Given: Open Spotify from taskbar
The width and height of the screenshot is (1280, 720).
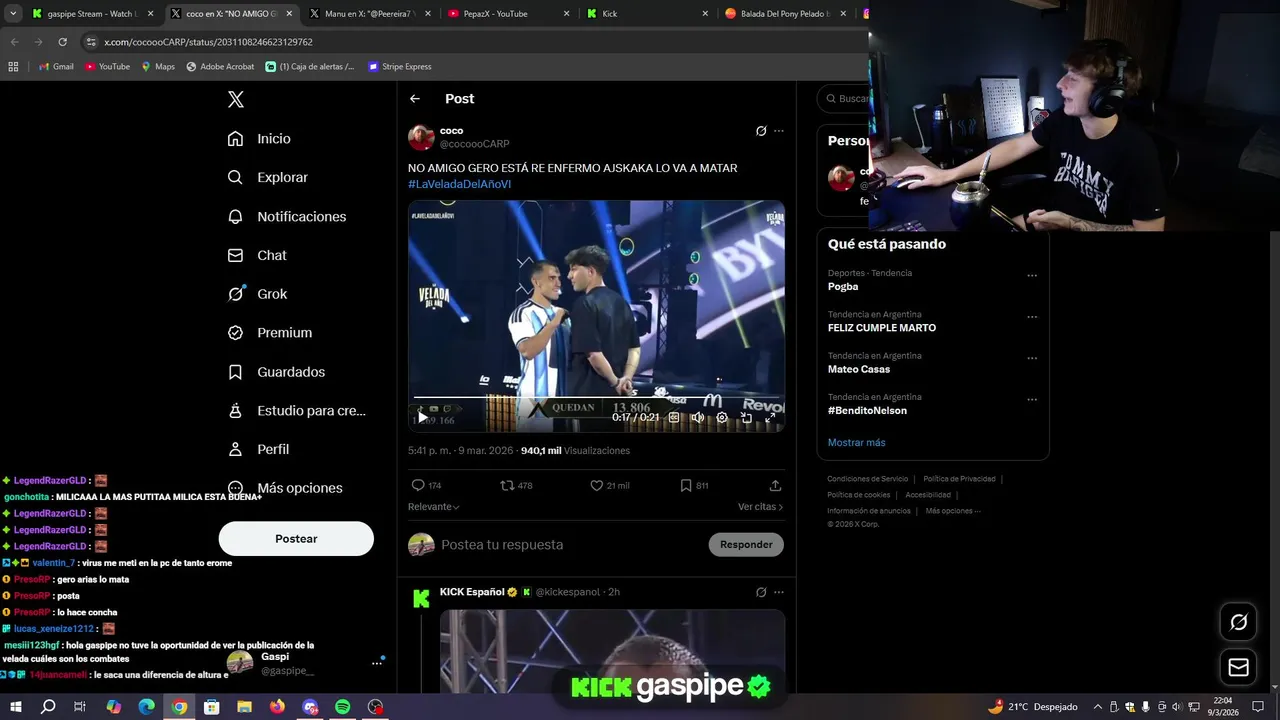Looking at the screenshot, I should point(342,707).
